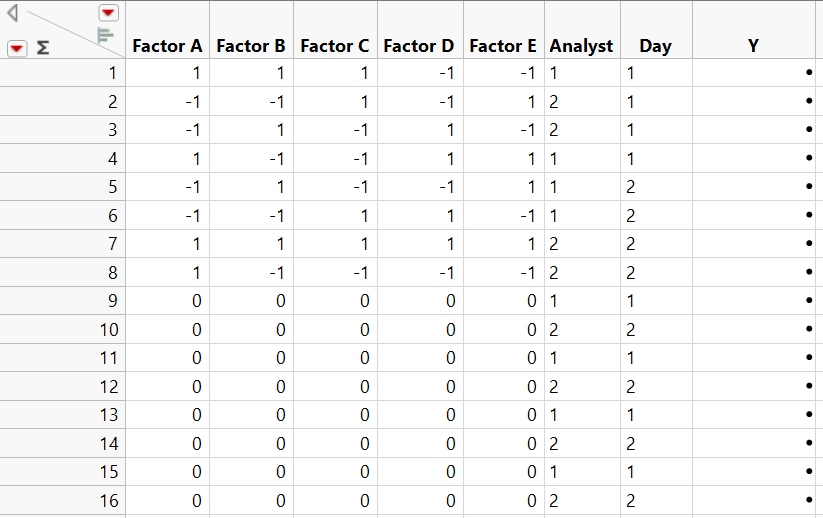The width and height of the screenshot is (823, 518).
Task: Select the Factor C column header
Action: pos(335,46)
